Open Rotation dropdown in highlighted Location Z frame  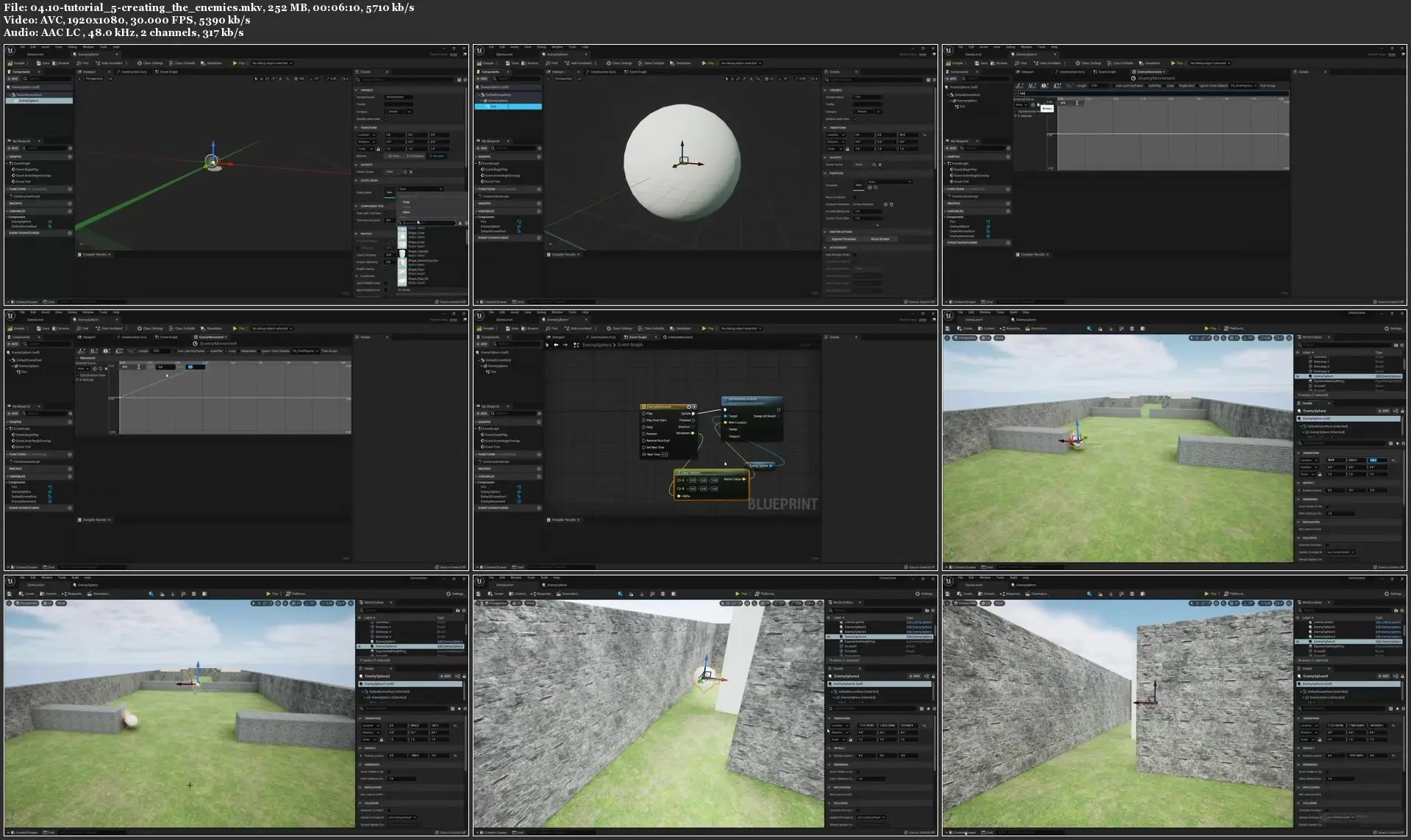[1309, 467]
